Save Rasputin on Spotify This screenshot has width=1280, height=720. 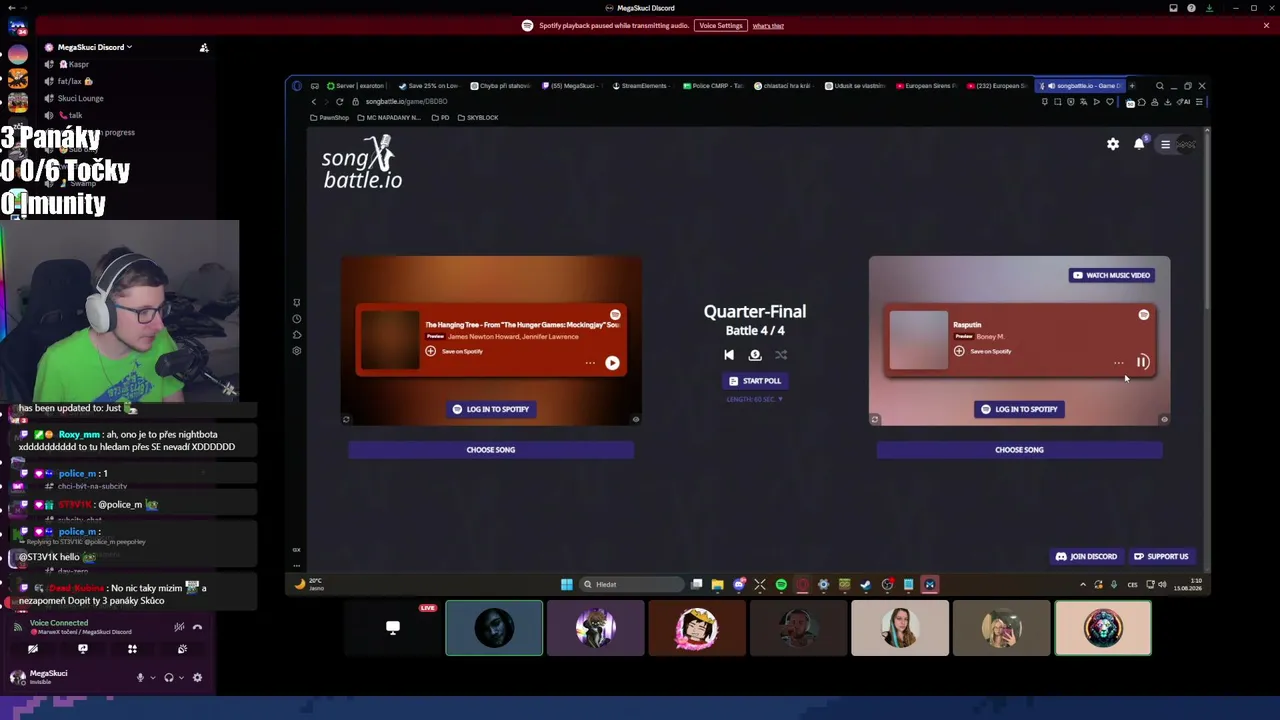tap(983, 351)
